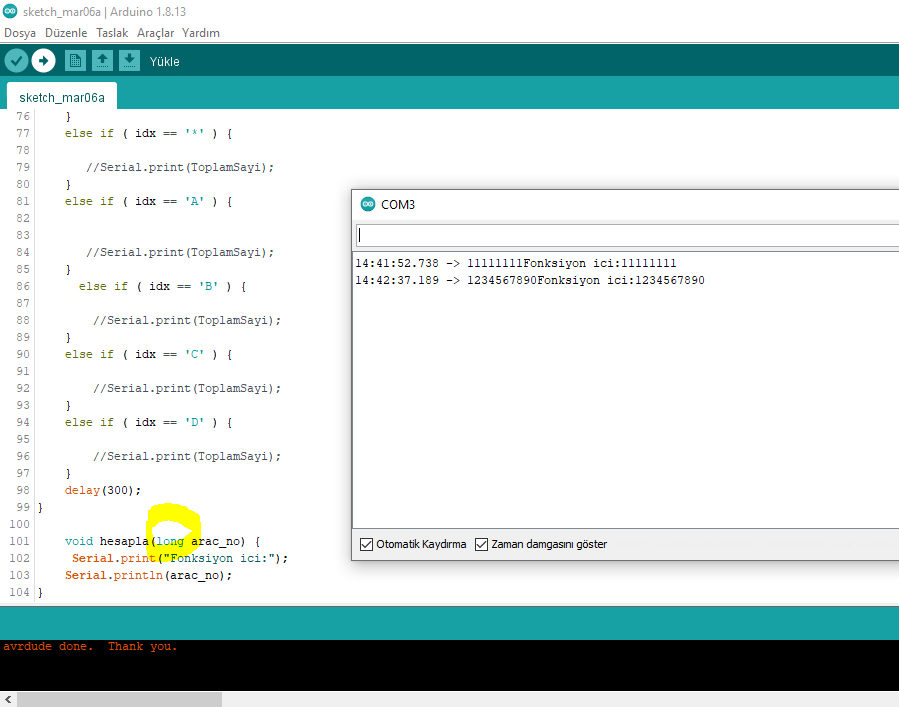
Task: Click the Verify checkmark toolbar icon
Action: click(x=16, y=61)
